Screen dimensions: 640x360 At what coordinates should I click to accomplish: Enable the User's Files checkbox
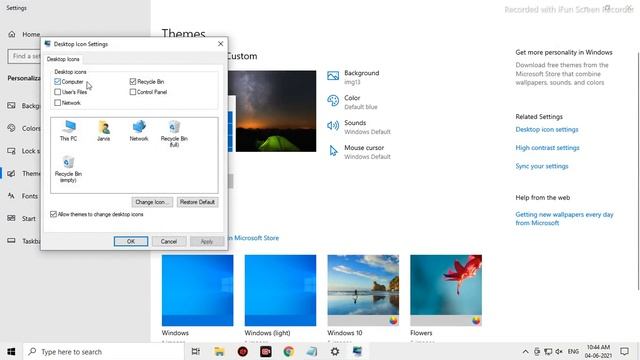(x=58, y=92)
